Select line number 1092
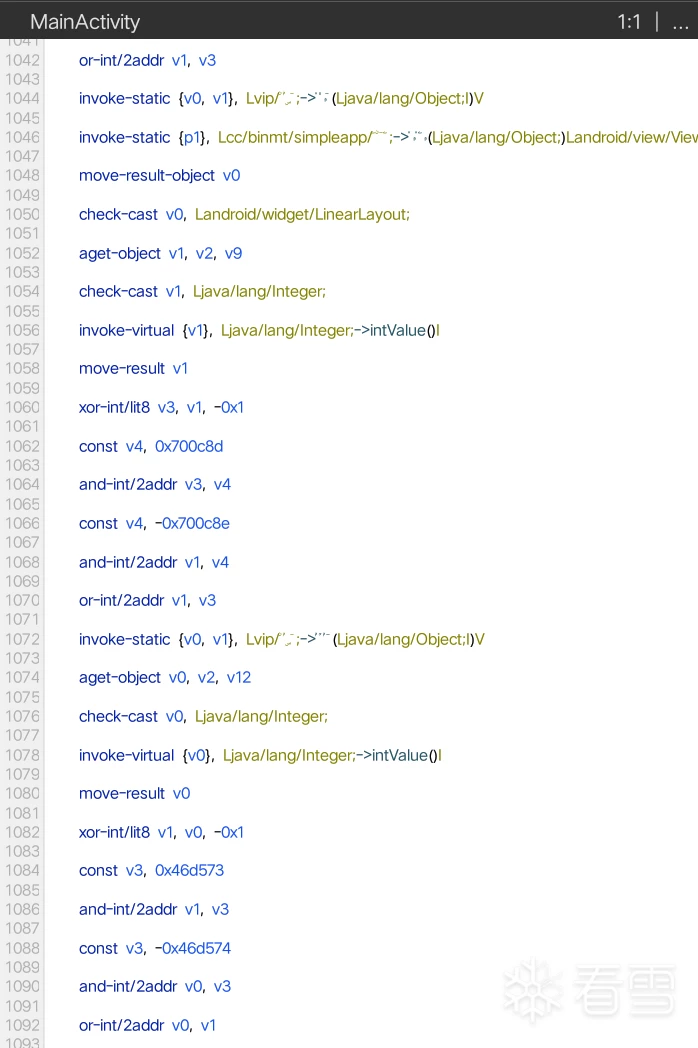The height and width of the screenshot is (1048, 698). [x=22, y=1025]
